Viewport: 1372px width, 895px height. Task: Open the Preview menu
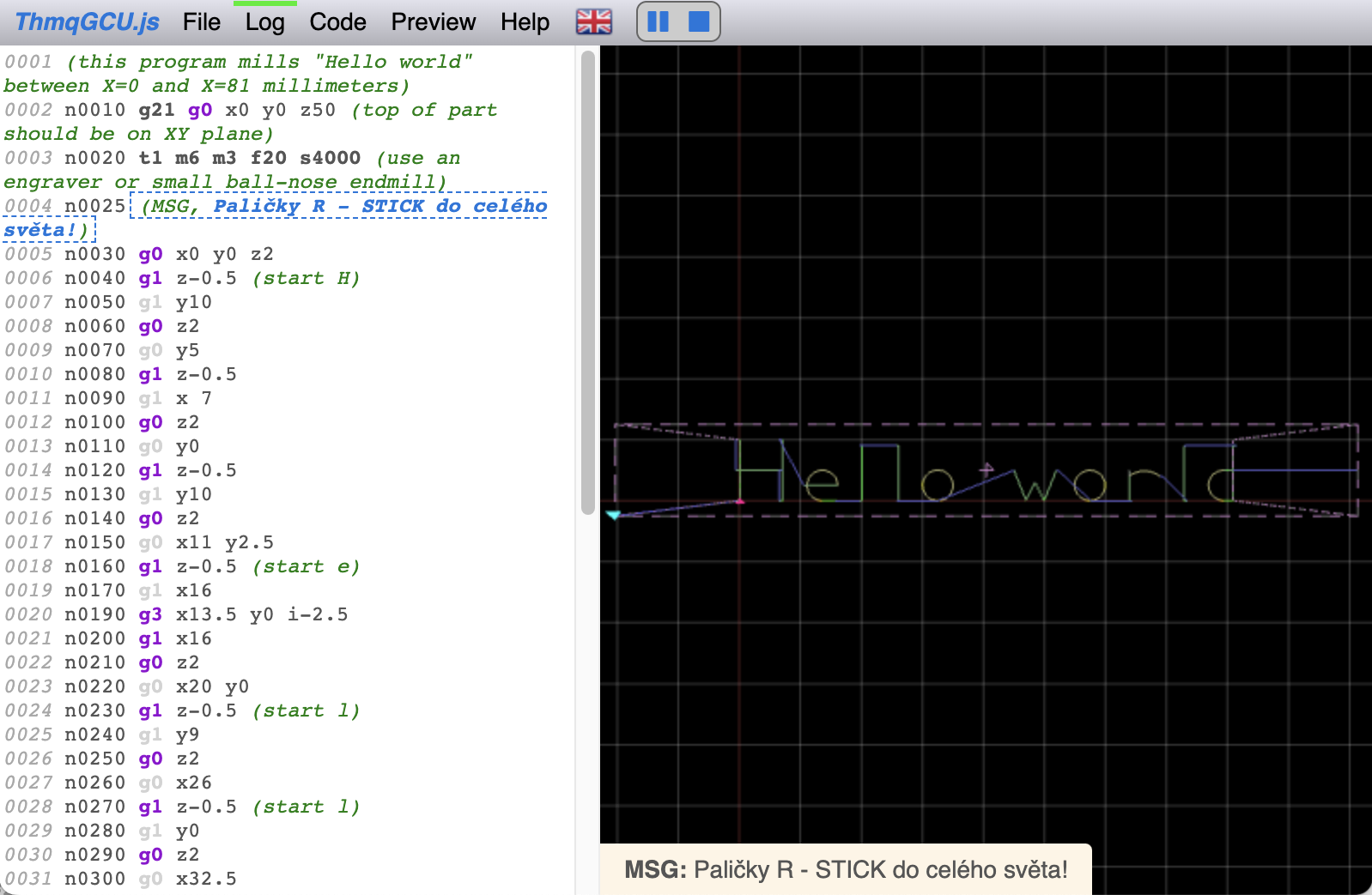point(433,21)
